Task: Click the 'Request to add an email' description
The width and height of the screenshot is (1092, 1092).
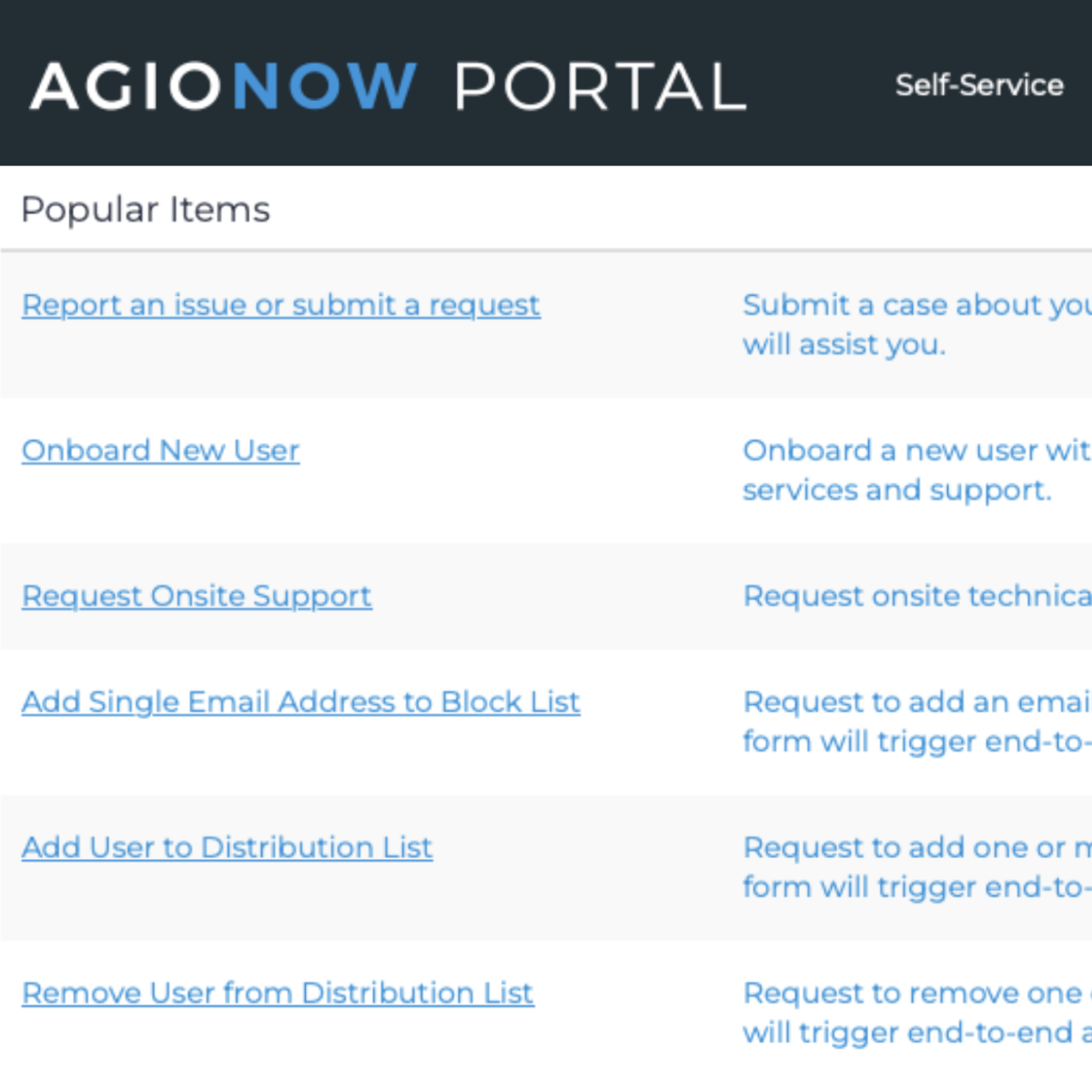Action: pos(915,703)
